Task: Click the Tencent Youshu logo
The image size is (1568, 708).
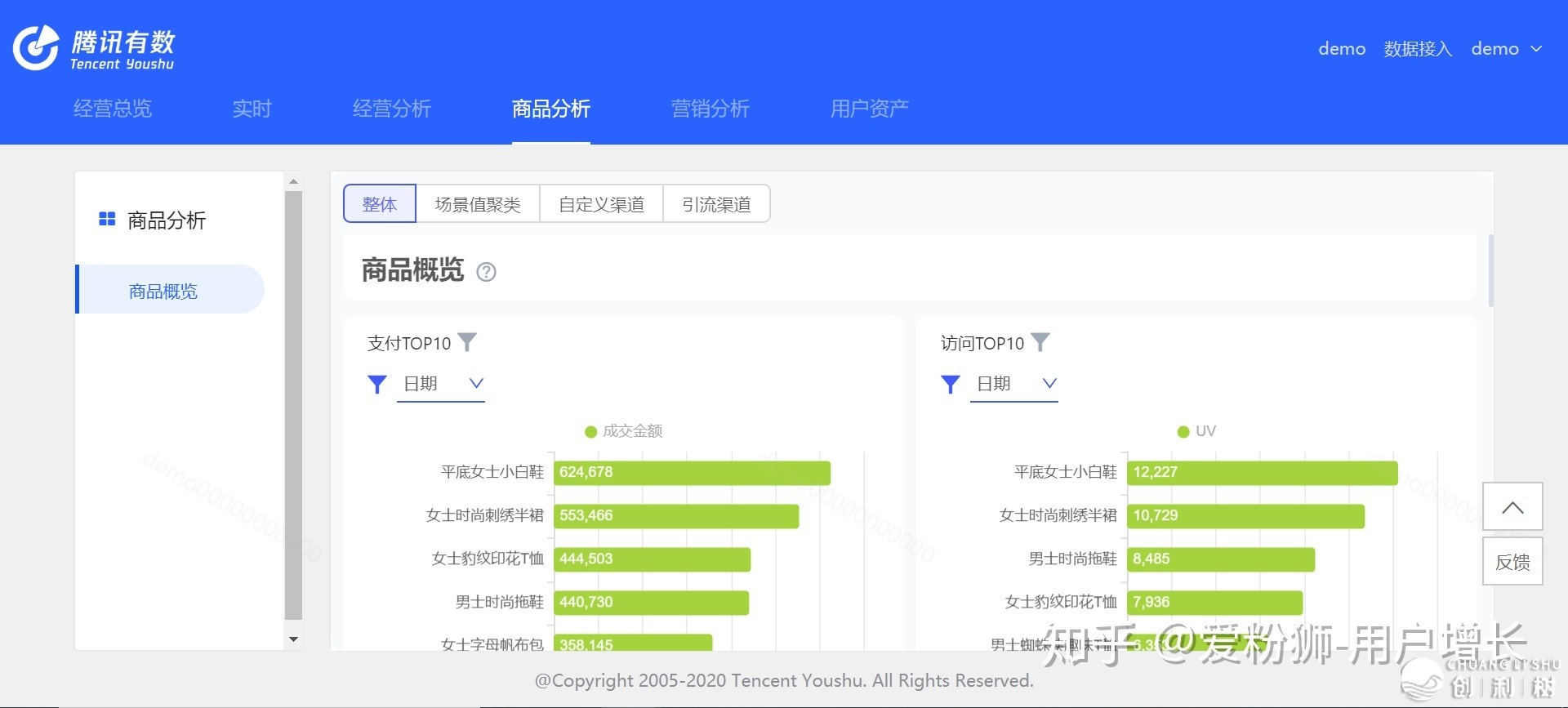Action: pyautogui.click(x=94, y=48)
